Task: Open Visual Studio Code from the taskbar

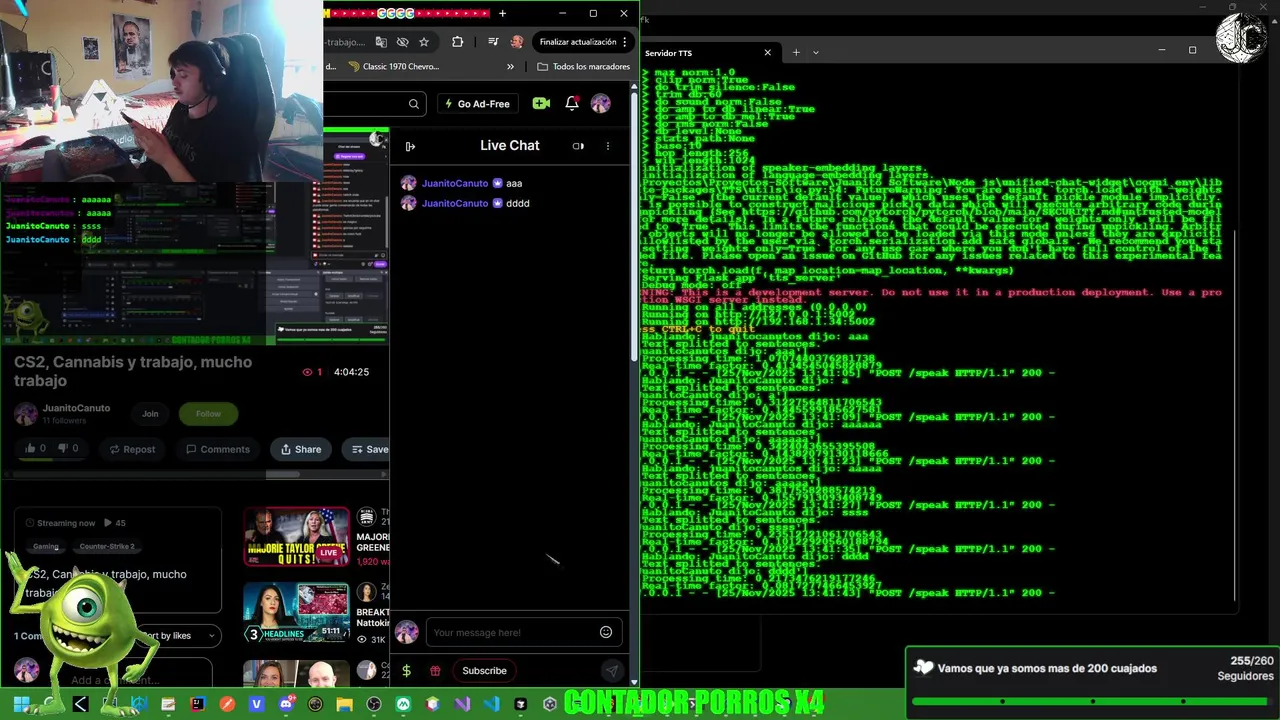Action: [x=491, y=704]
